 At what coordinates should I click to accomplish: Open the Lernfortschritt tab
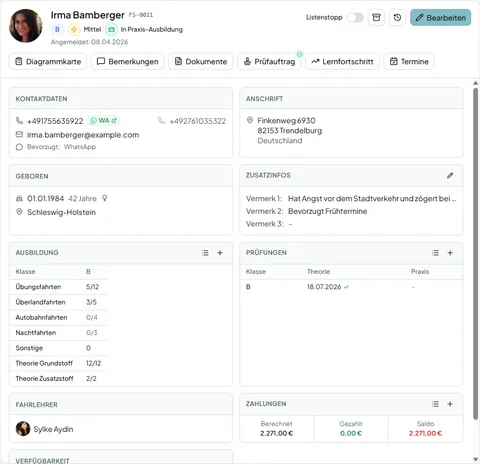click(x=342, y=61)
